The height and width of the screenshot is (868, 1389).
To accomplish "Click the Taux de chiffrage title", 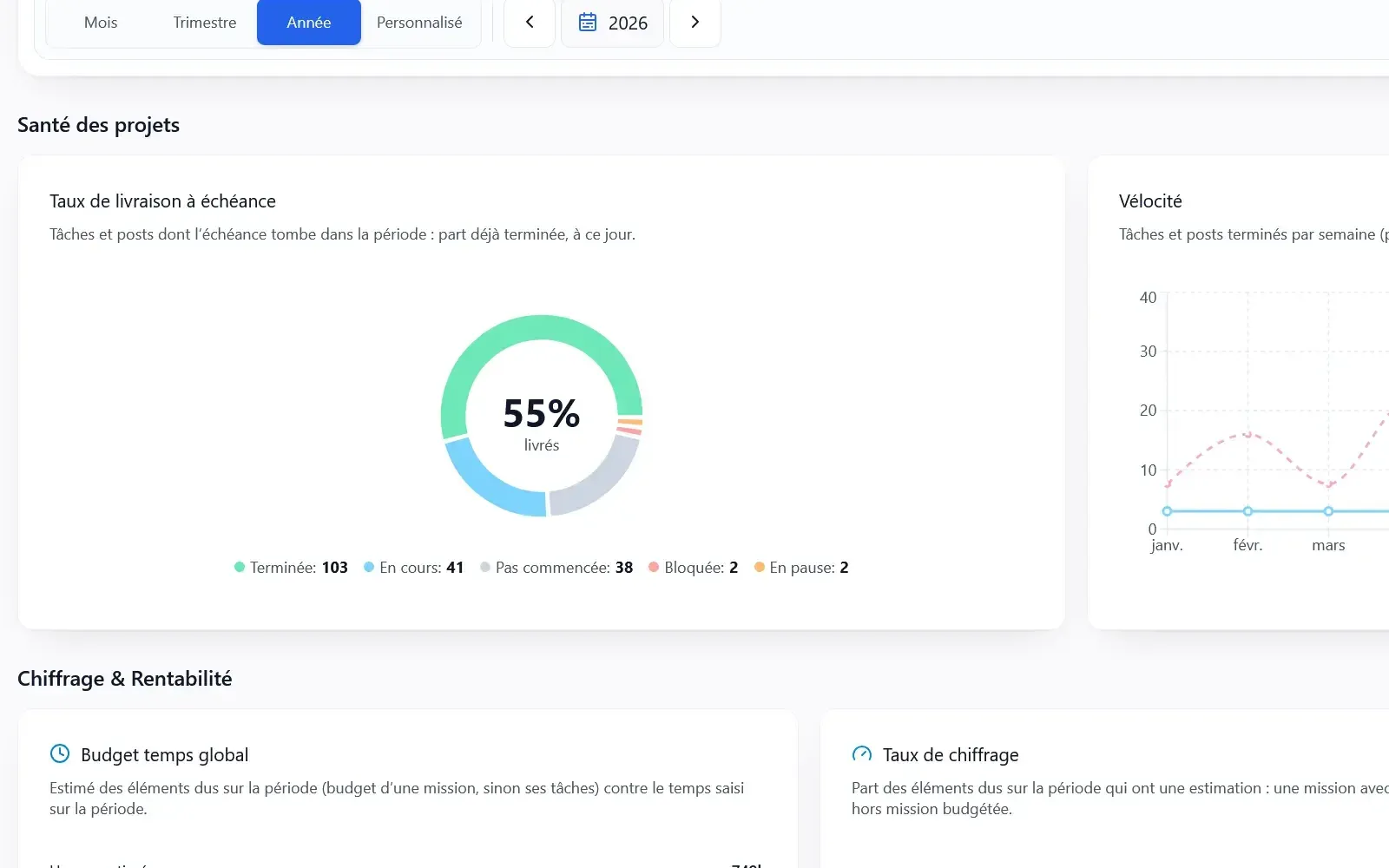I will coord(951,755).
